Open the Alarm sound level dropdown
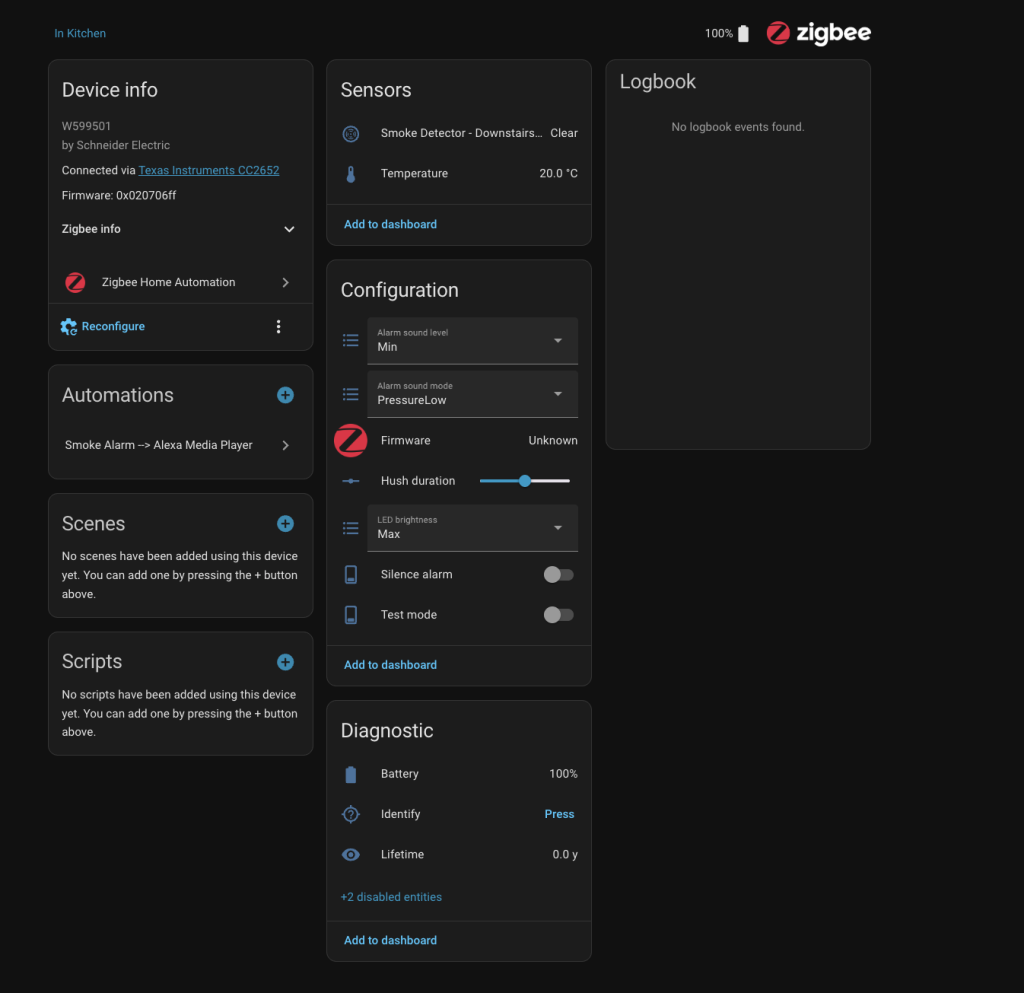This screenshot has height=993, width=1024. pos(472,341)
